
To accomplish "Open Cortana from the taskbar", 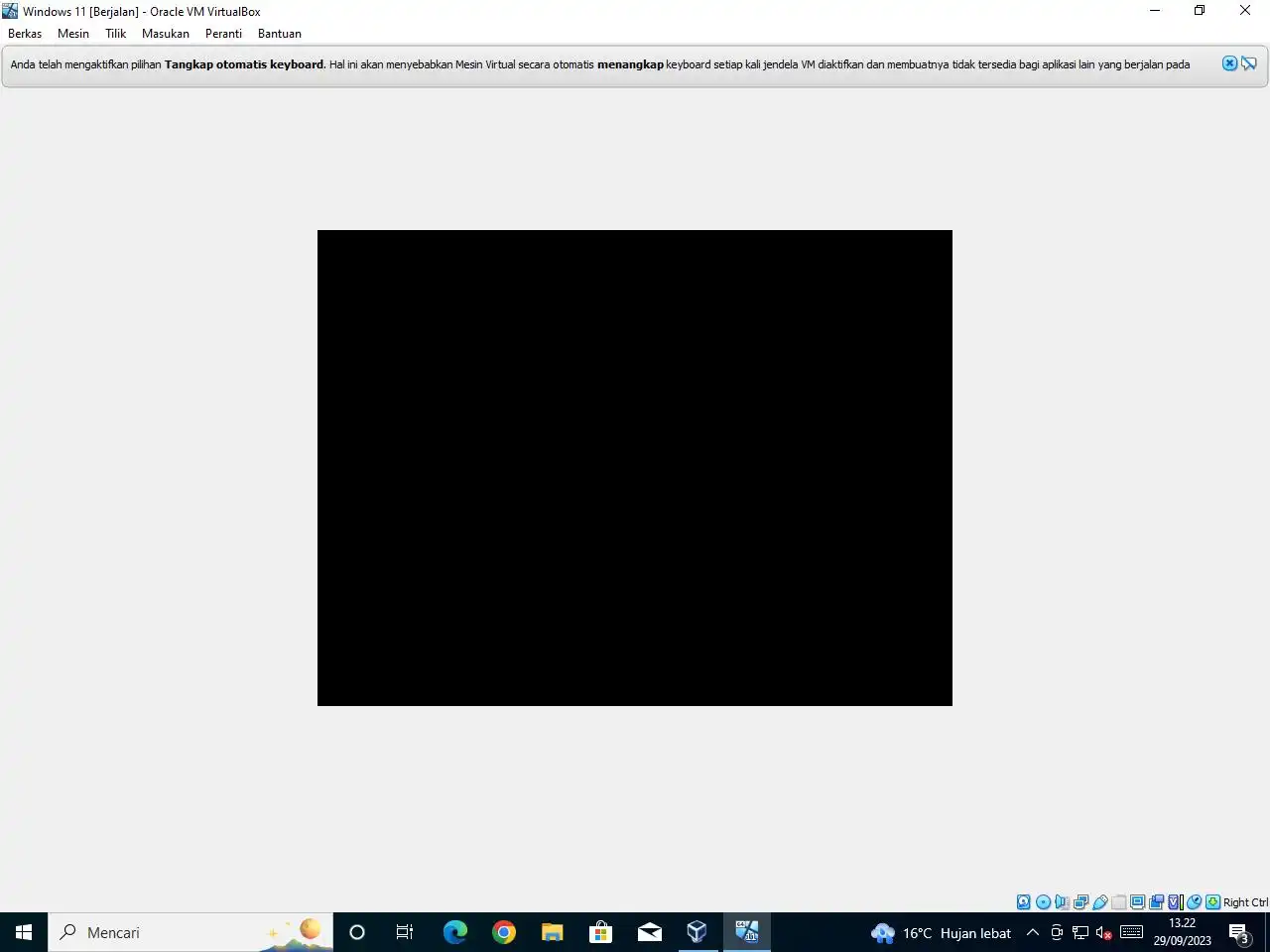I will pyautogui.click(x=357, y=932).
